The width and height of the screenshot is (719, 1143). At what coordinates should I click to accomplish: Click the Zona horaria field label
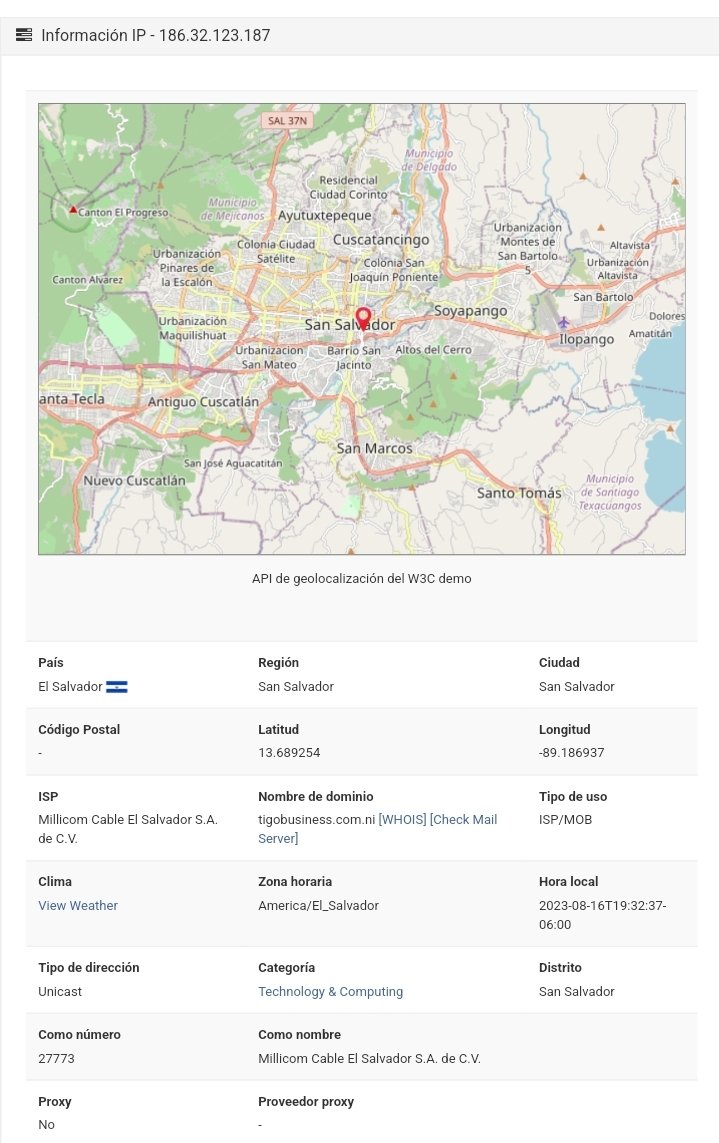[x=295, y=881]
